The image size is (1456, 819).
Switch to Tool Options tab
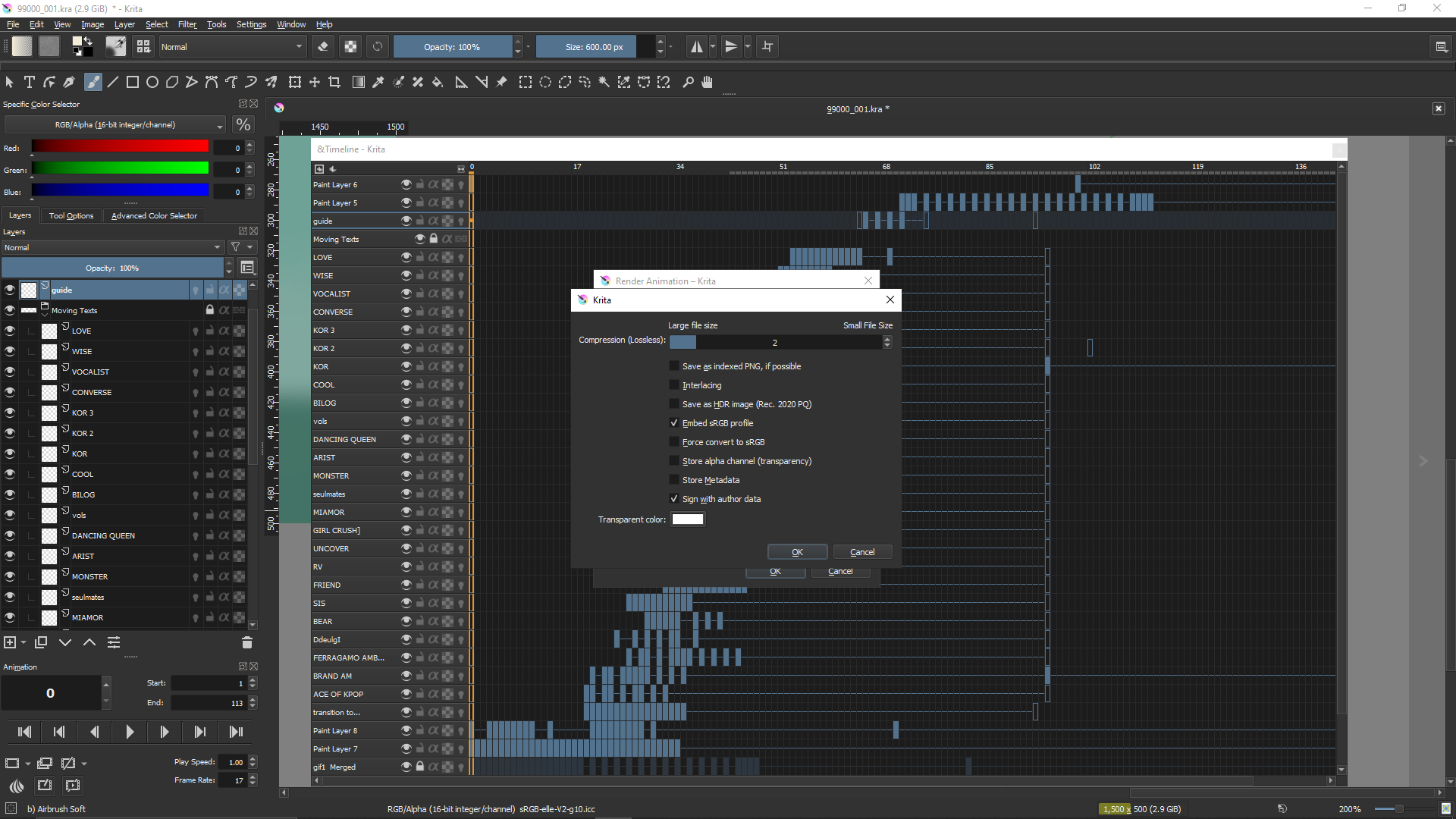point(71,215)
